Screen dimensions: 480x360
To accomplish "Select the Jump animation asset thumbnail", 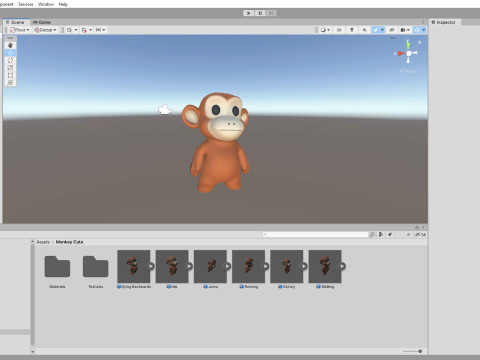I will (x=210, y=266).
